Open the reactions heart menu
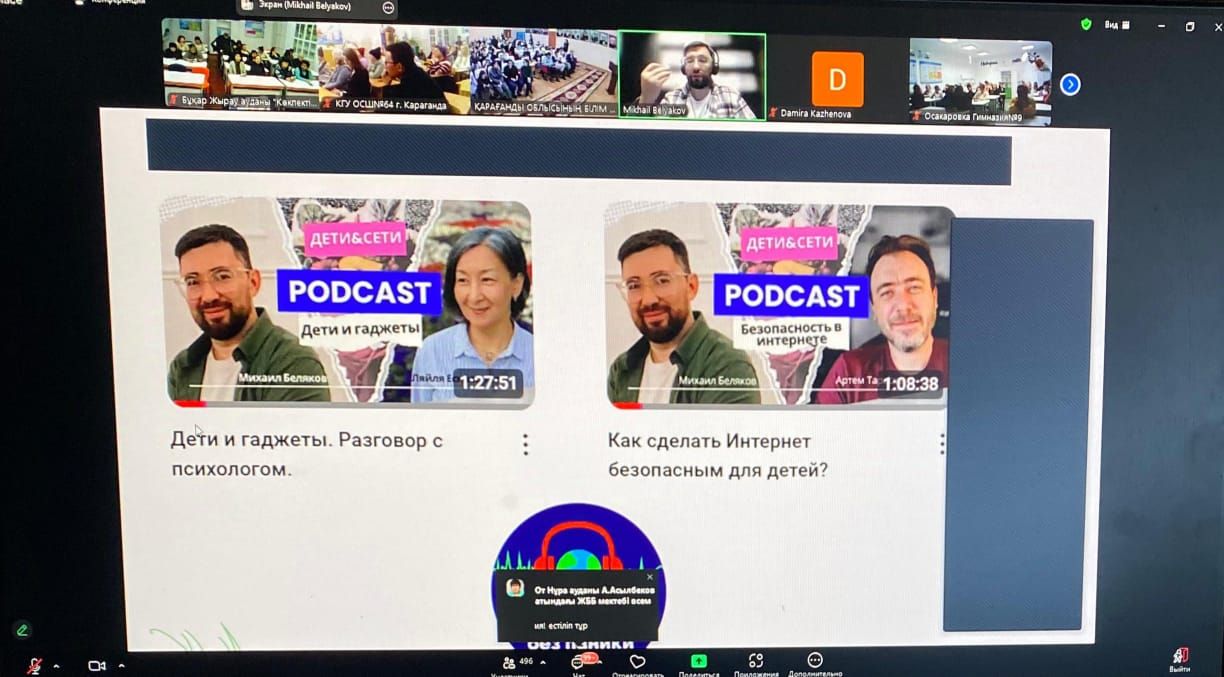The width and height of the screenshot is (1224, 677). (637, 662)
